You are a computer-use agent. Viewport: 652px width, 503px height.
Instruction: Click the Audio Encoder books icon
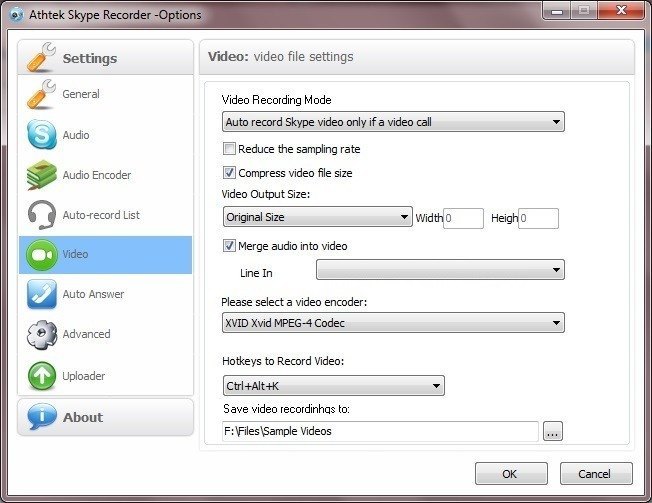41,175
